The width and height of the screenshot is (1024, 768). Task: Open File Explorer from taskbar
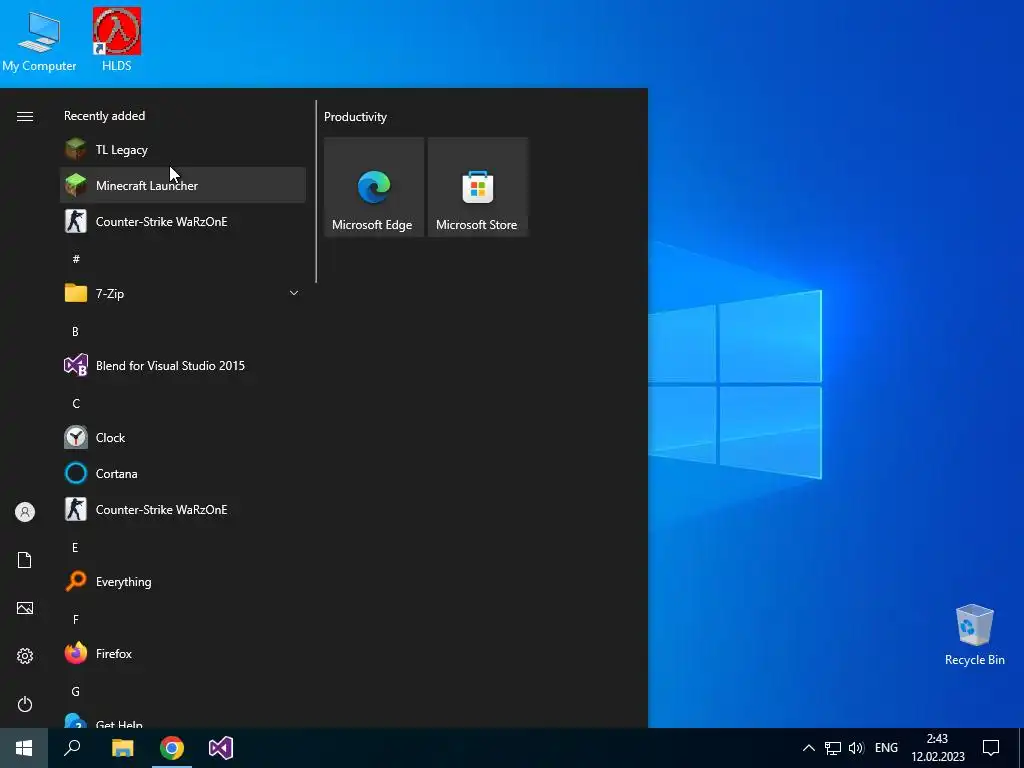tap(122, 748)
